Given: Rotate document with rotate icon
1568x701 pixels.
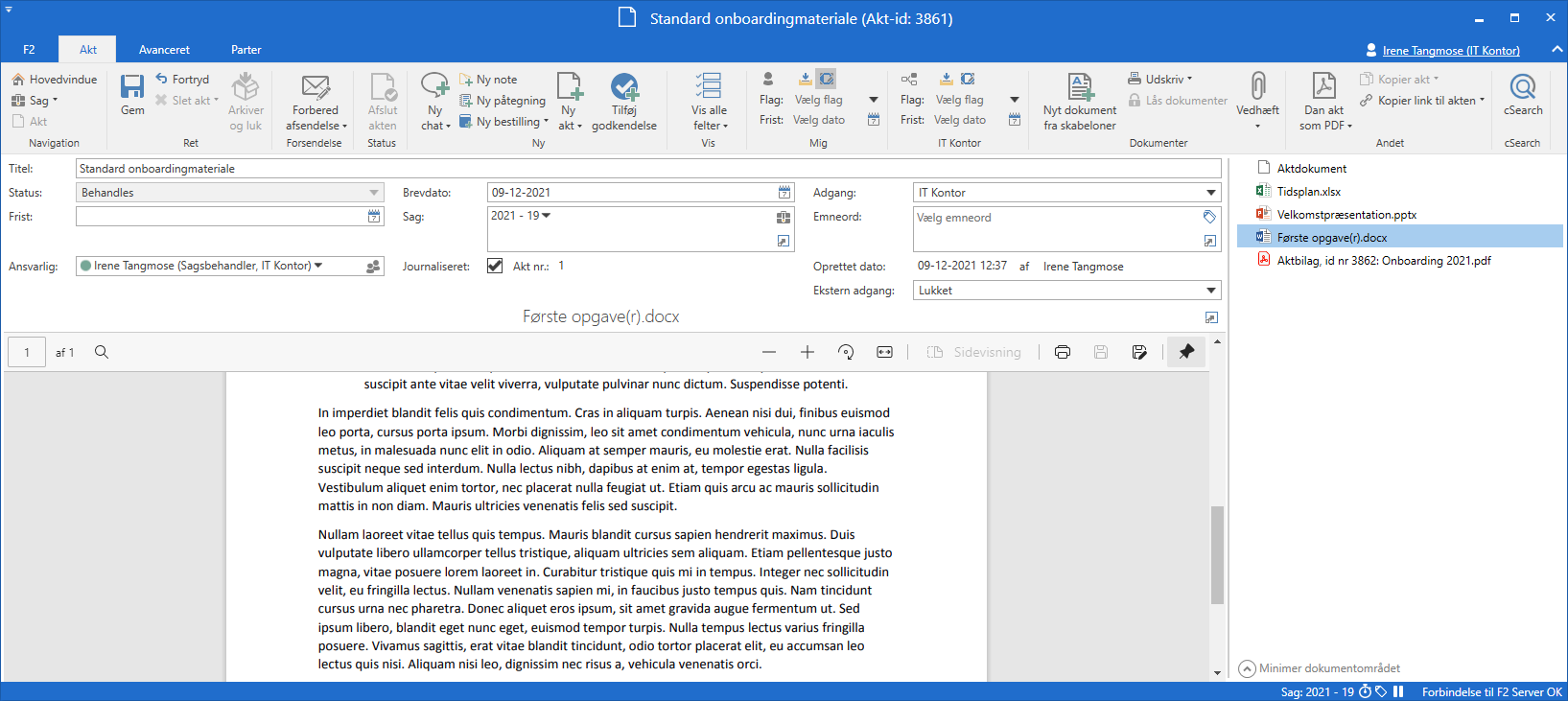Looking at the screenshot, I should [846, 352].
